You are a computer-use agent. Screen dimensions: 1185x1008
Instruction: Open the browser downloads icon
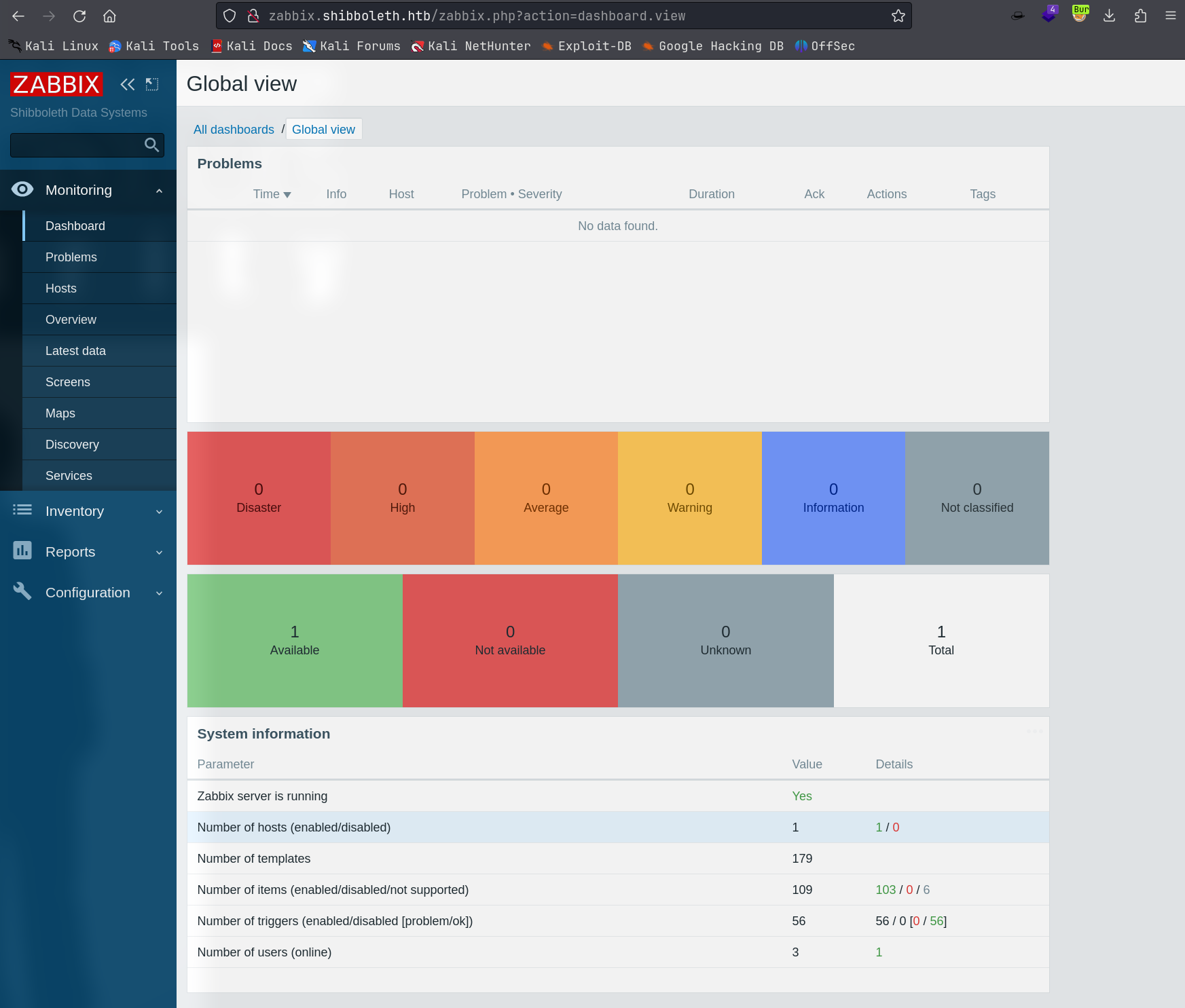(x=1110, y=16)
